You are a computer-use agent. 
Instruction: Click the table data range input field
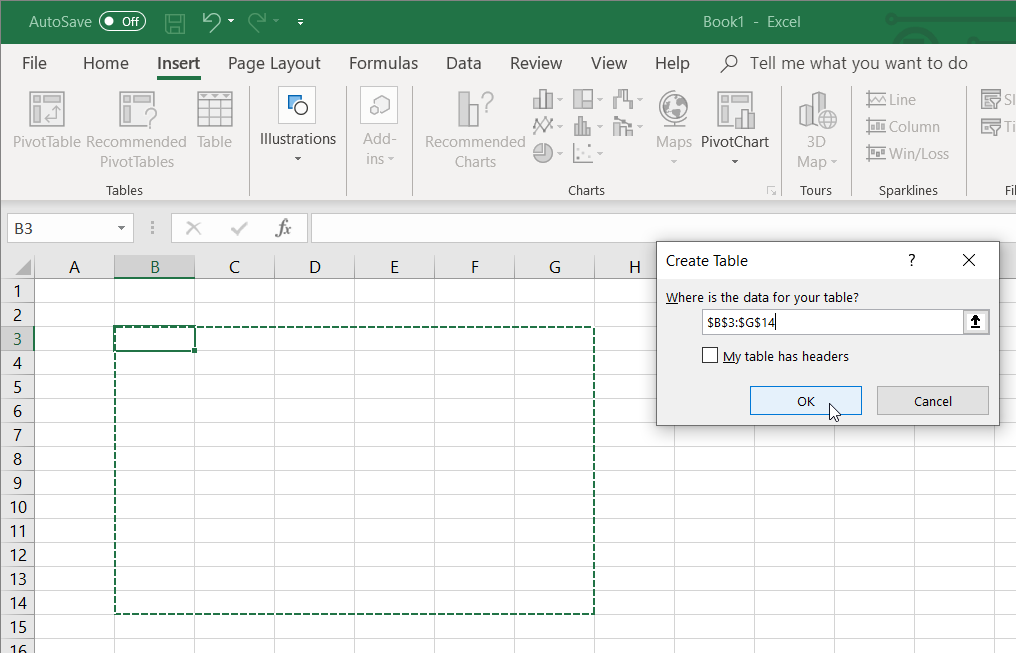click(x=833, y=322)
